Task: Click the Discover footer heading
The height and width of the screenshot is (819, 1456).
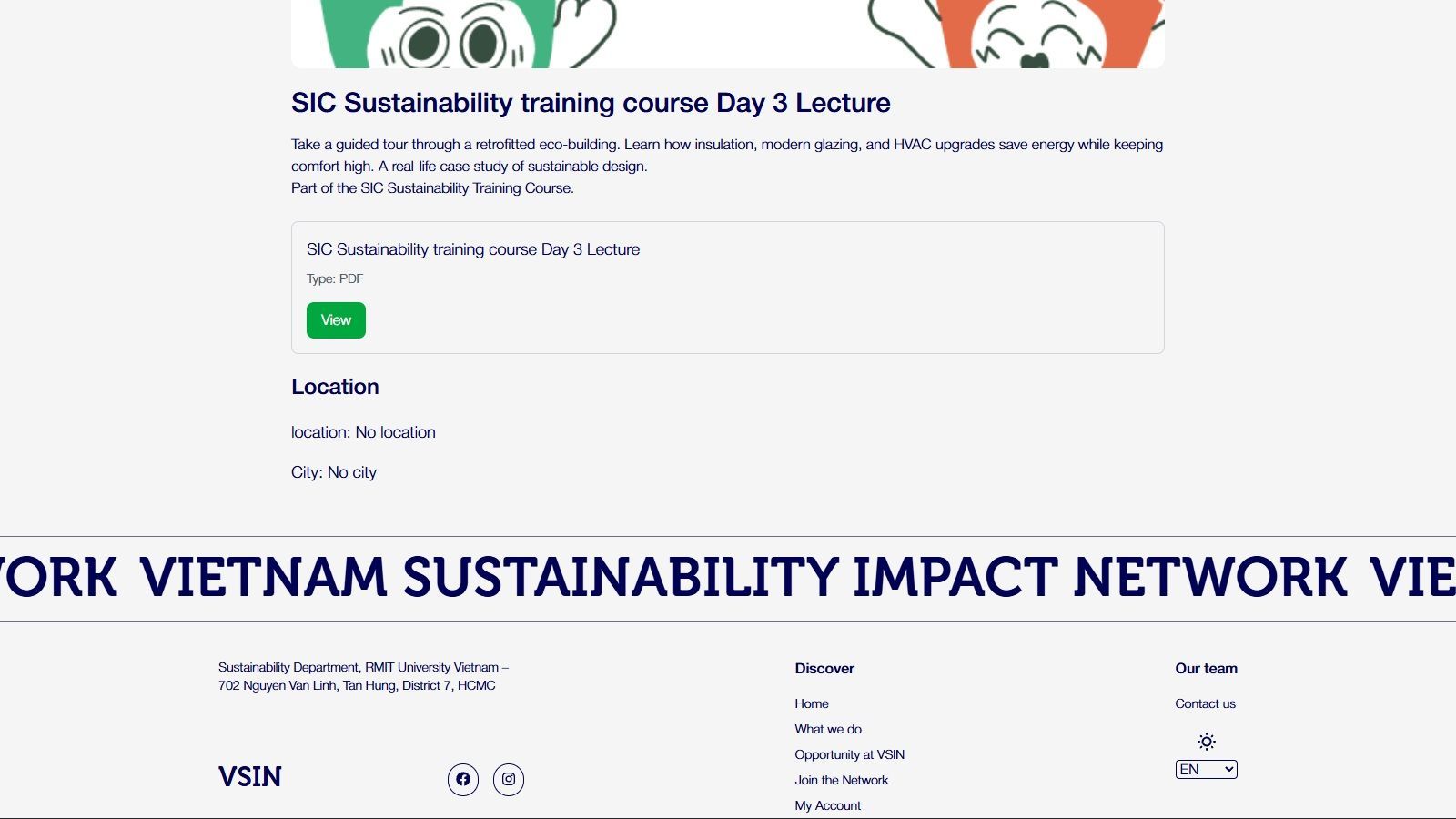Action: point(824,668)
